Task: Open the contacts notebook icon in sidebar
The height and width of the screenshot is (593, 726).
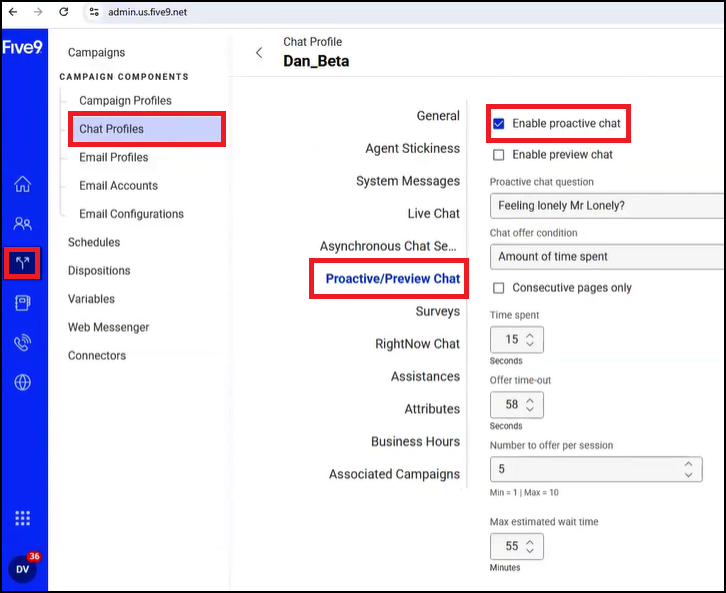Action: coord(22,303)
